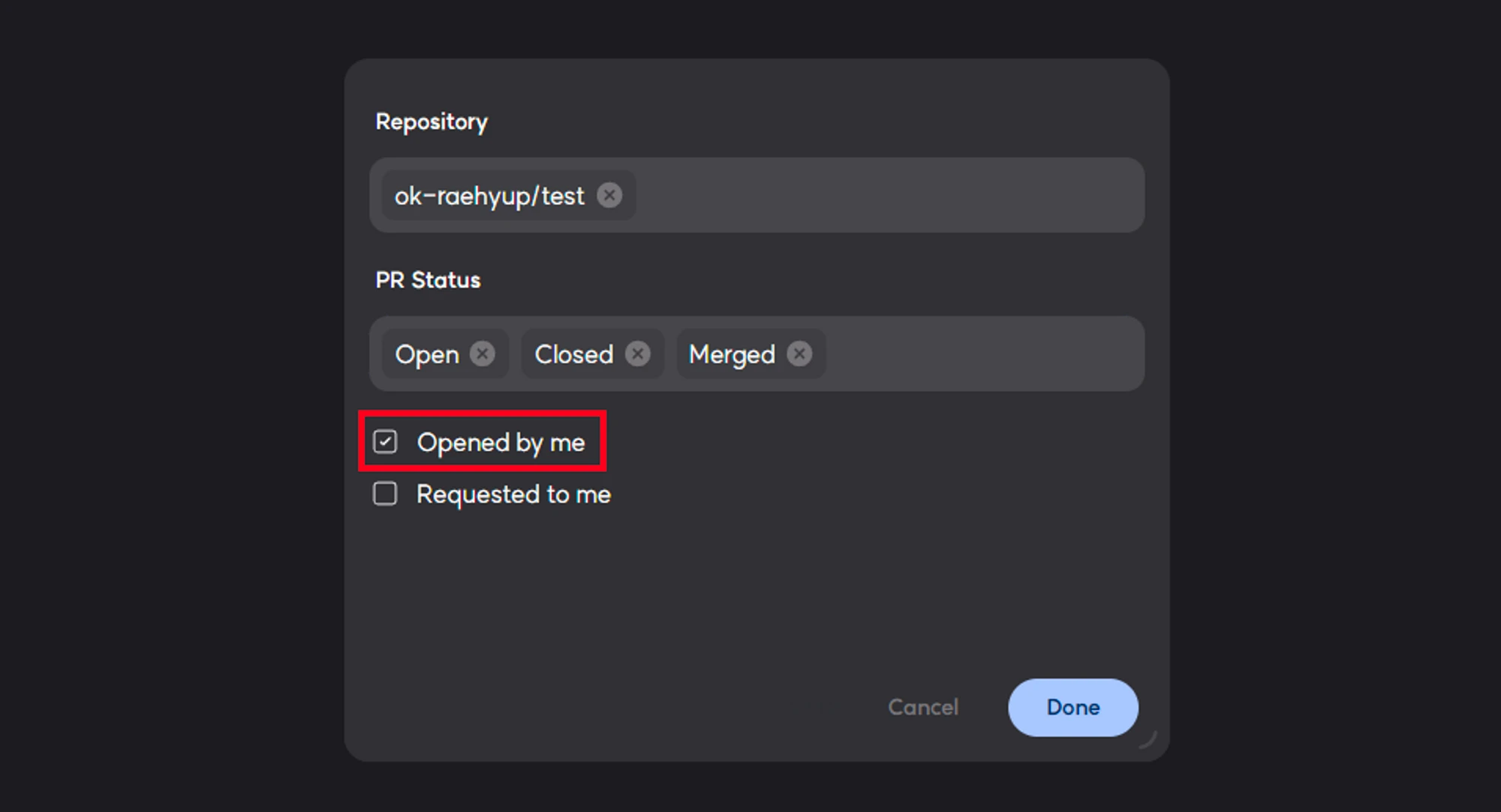Select the ok-raehyup/test chip label
Screen dimensions: 1501x812
[489, 196]
